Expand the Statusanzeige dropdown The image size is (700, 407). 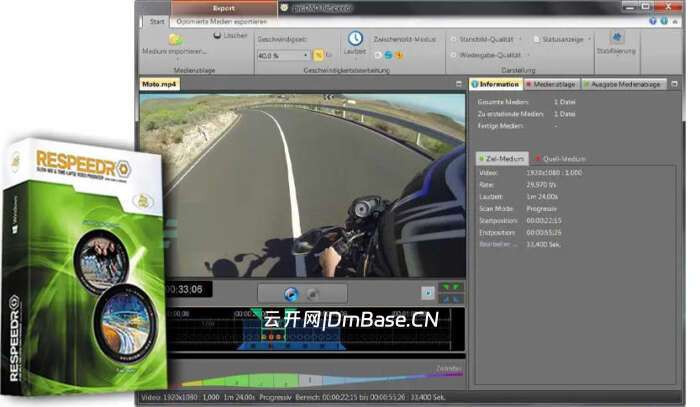pyautogui.click(x=589, y=39)
